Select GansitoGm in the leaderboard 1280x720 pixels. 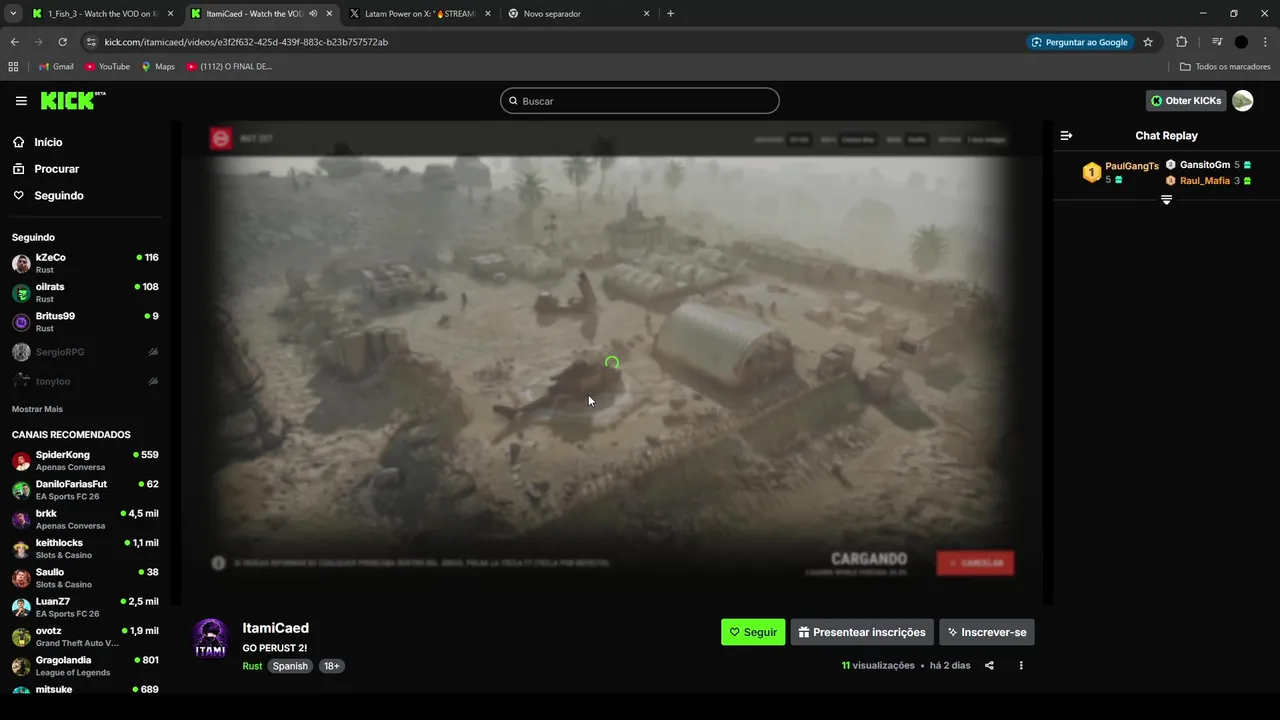click(1204, 165)
